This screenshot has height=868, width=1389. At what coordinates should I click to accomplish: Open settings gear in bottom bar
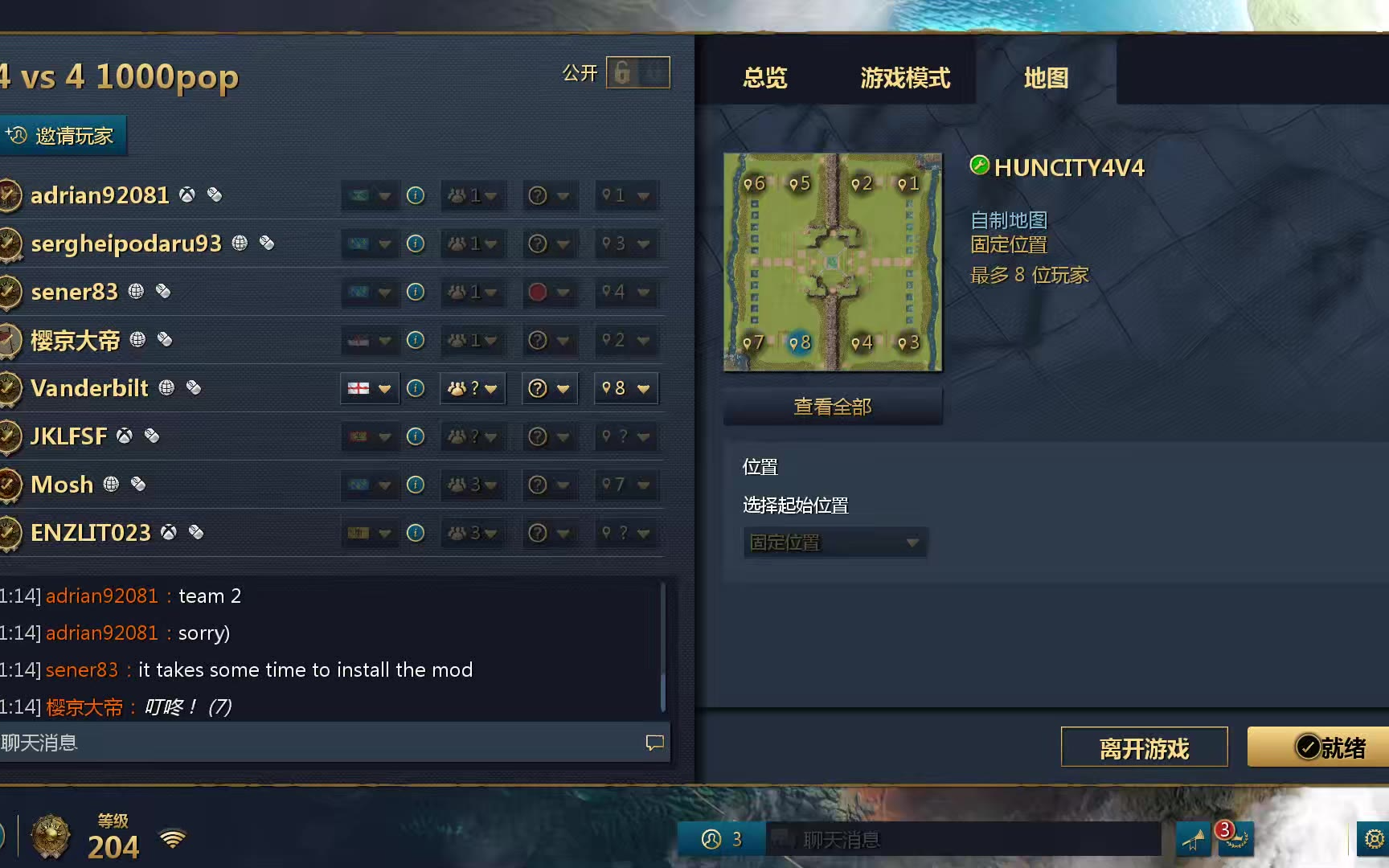pos(1373,839)
